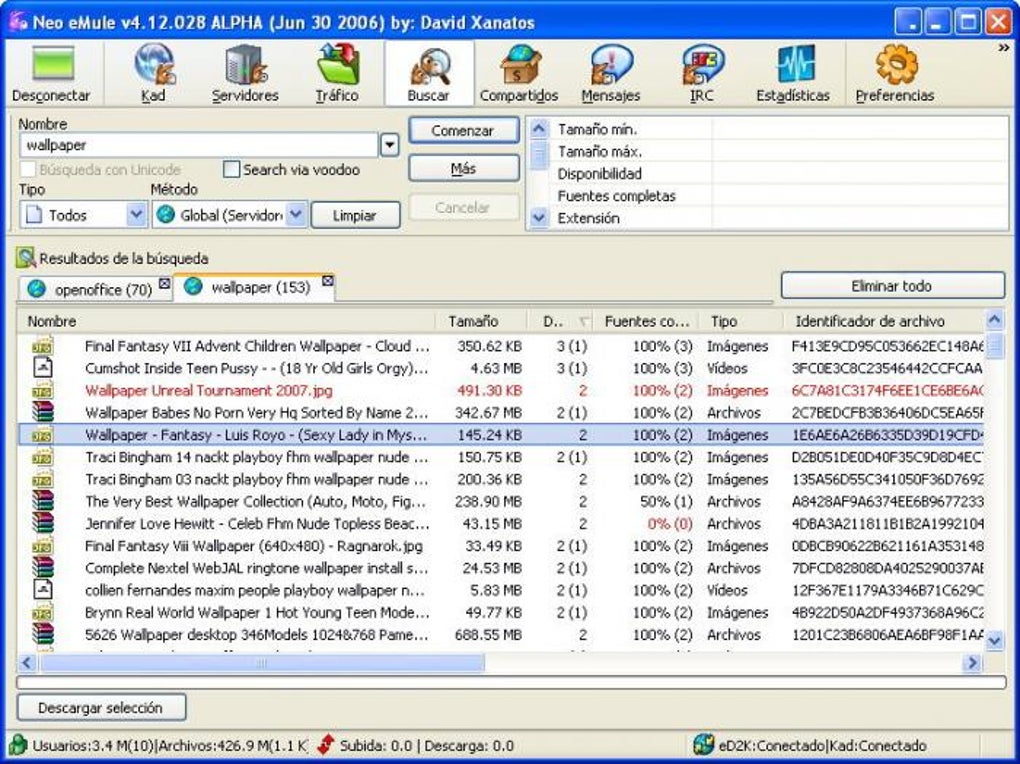The image size is (1020, 764).
Task: Close the openoffice search tab
Action: [x=164, y=284]
